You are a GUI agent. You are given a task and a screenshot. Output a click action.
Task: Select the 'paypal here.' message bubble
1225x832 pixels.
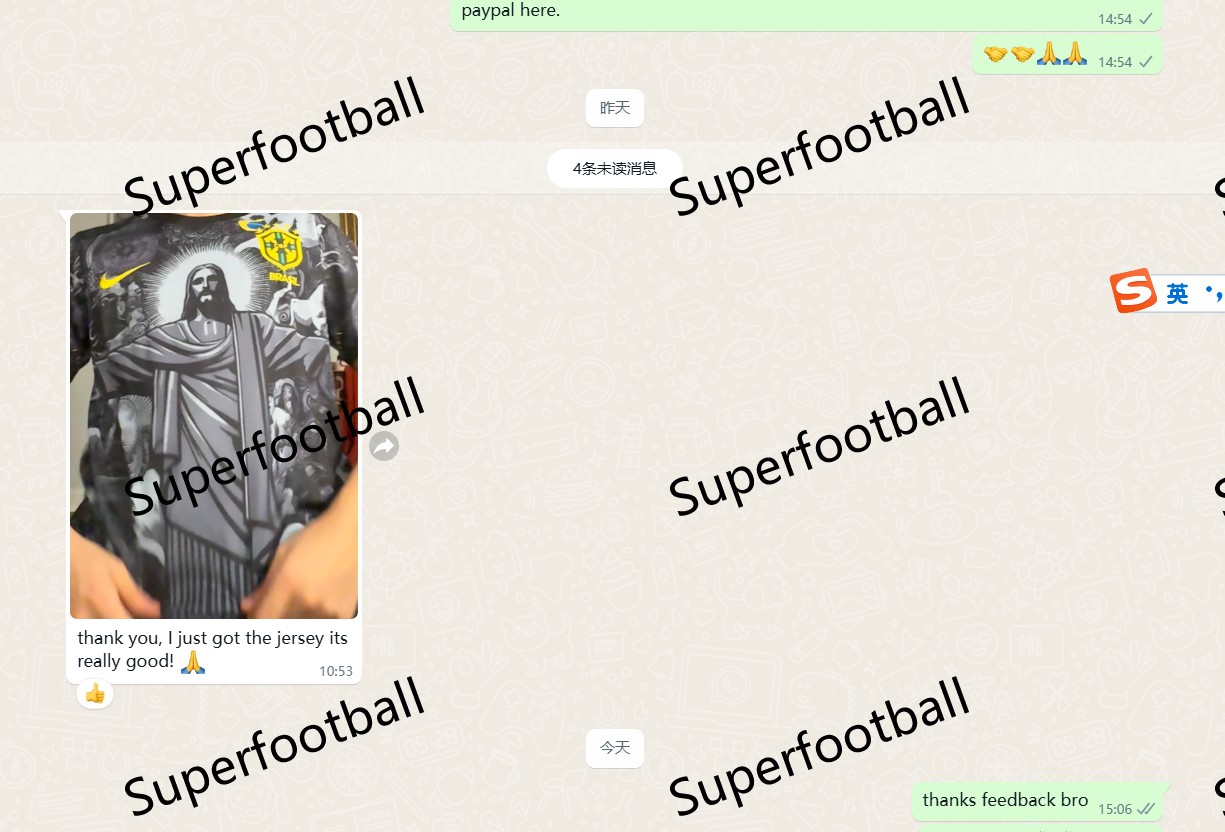coord(806,14)
